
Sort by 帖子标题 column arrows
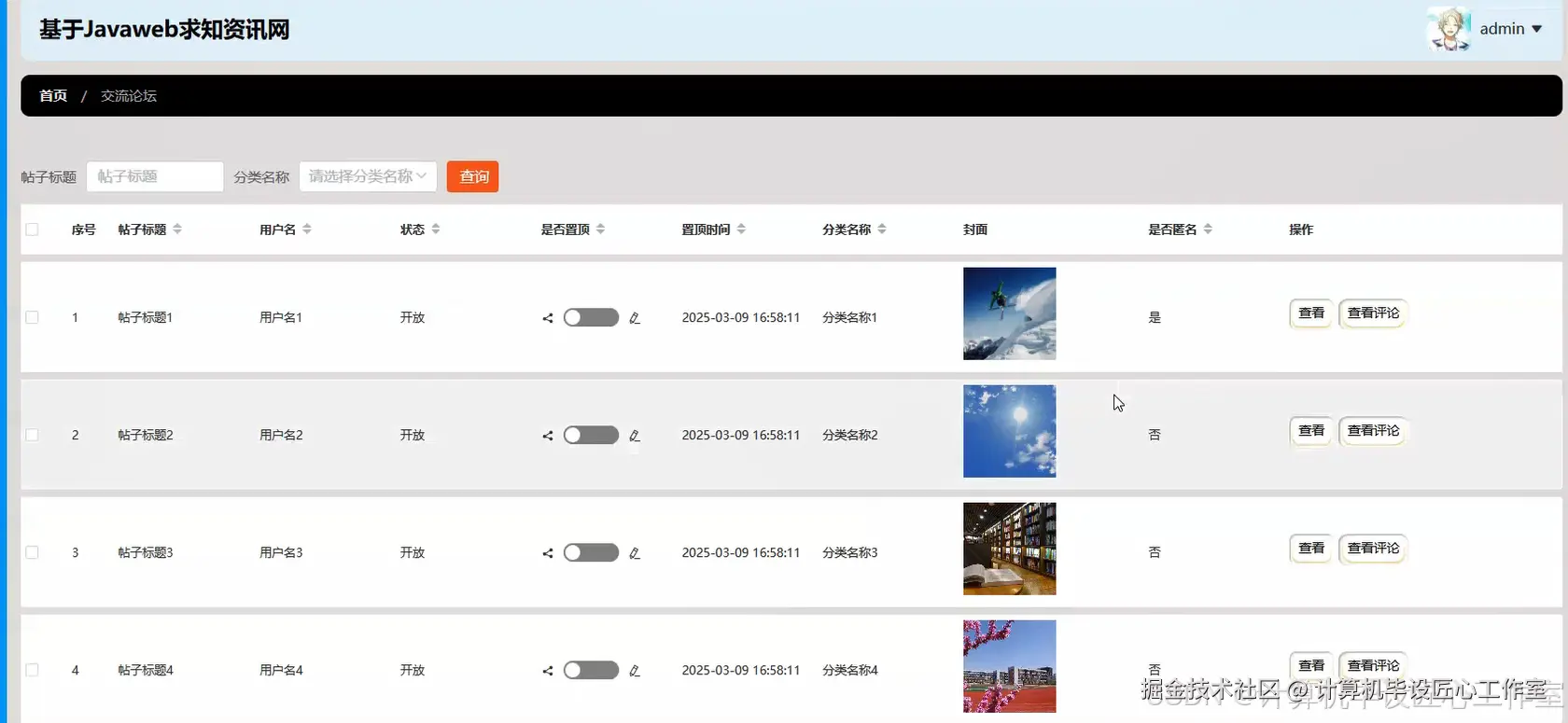click(x=177, y=229)
